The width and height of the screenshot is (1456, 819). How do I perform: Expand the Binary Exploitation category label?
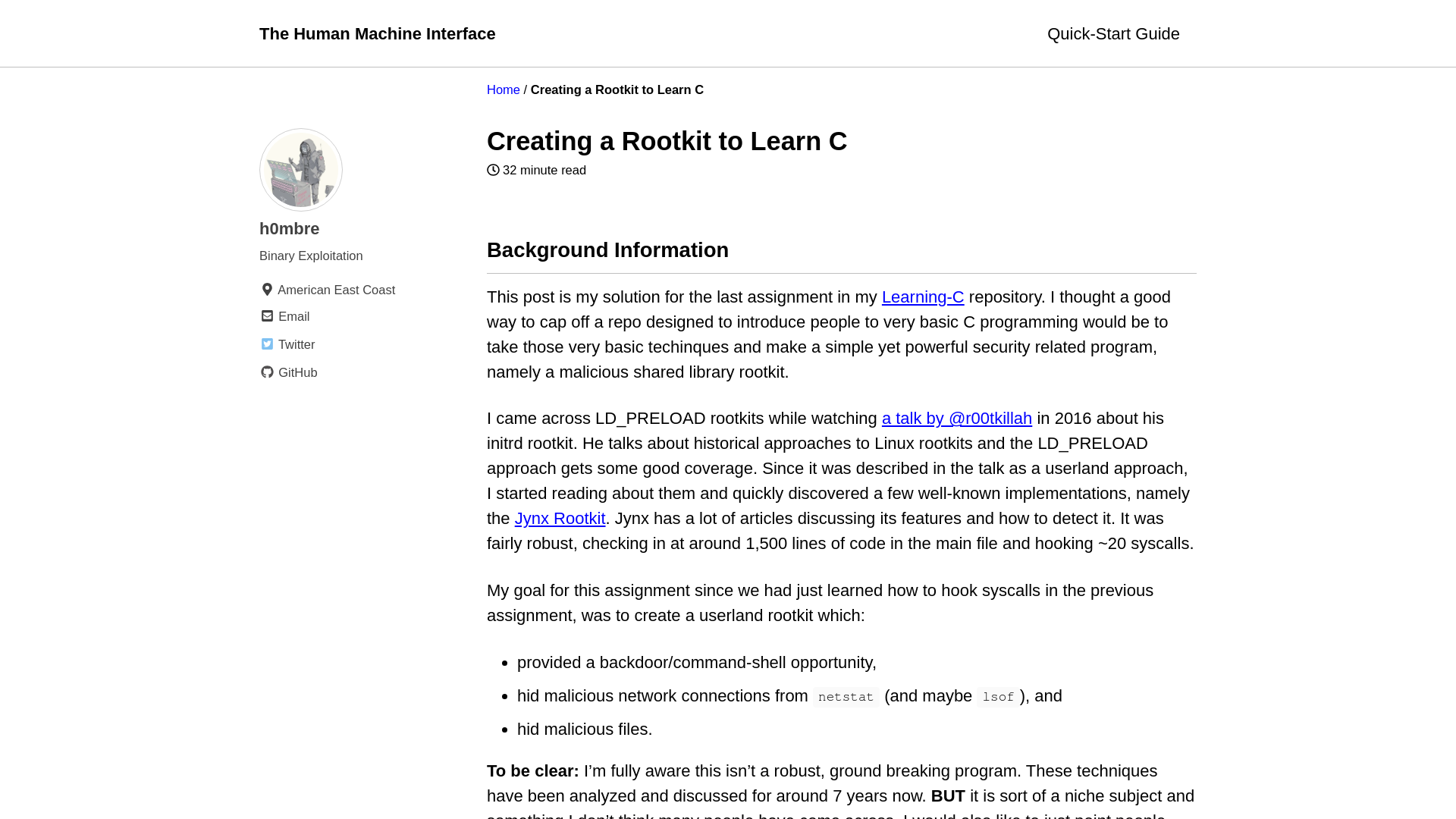(311, 256)
